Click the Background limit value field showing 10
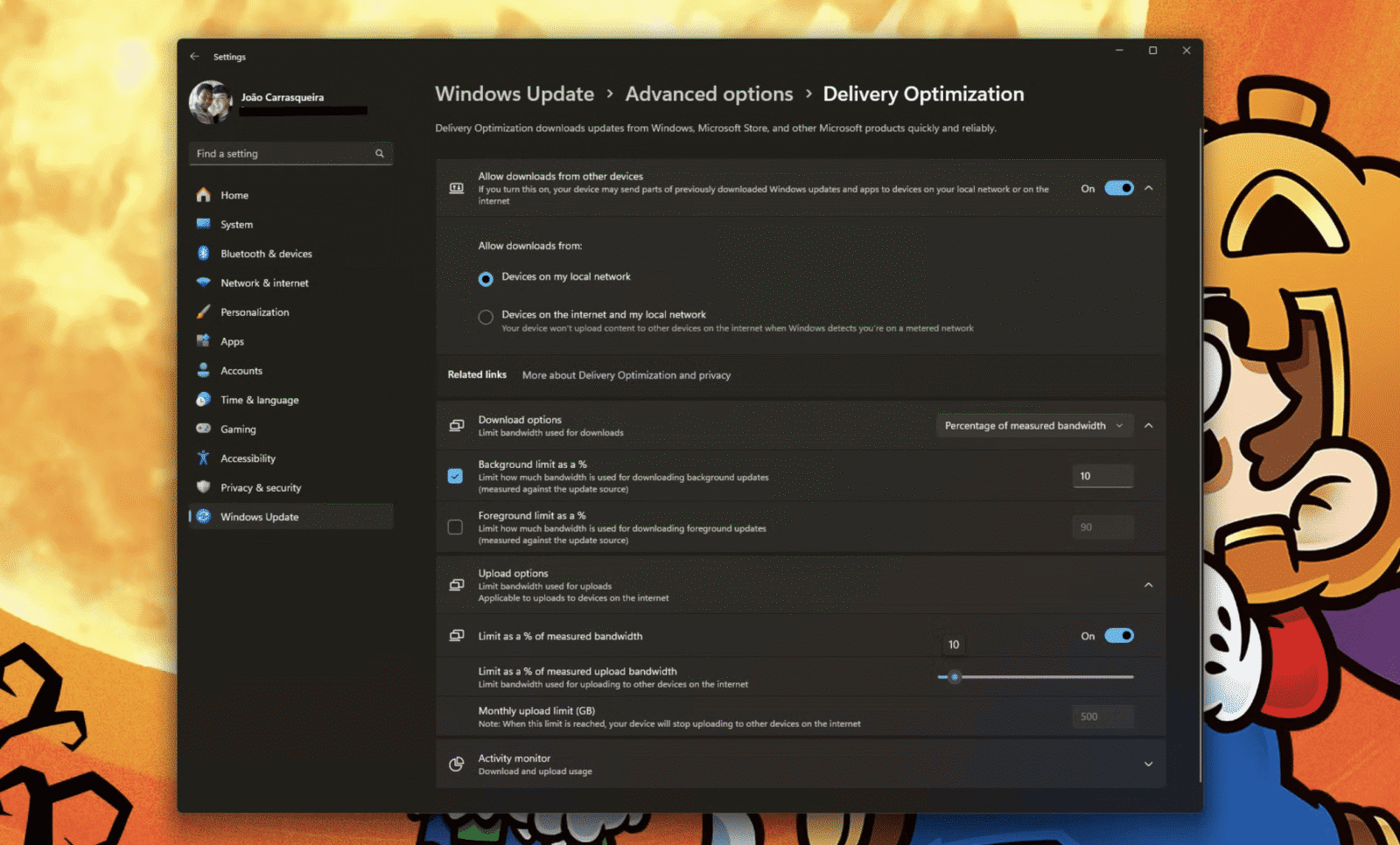The height and width of the screenshot is (845, 1400). [1102, 476]
